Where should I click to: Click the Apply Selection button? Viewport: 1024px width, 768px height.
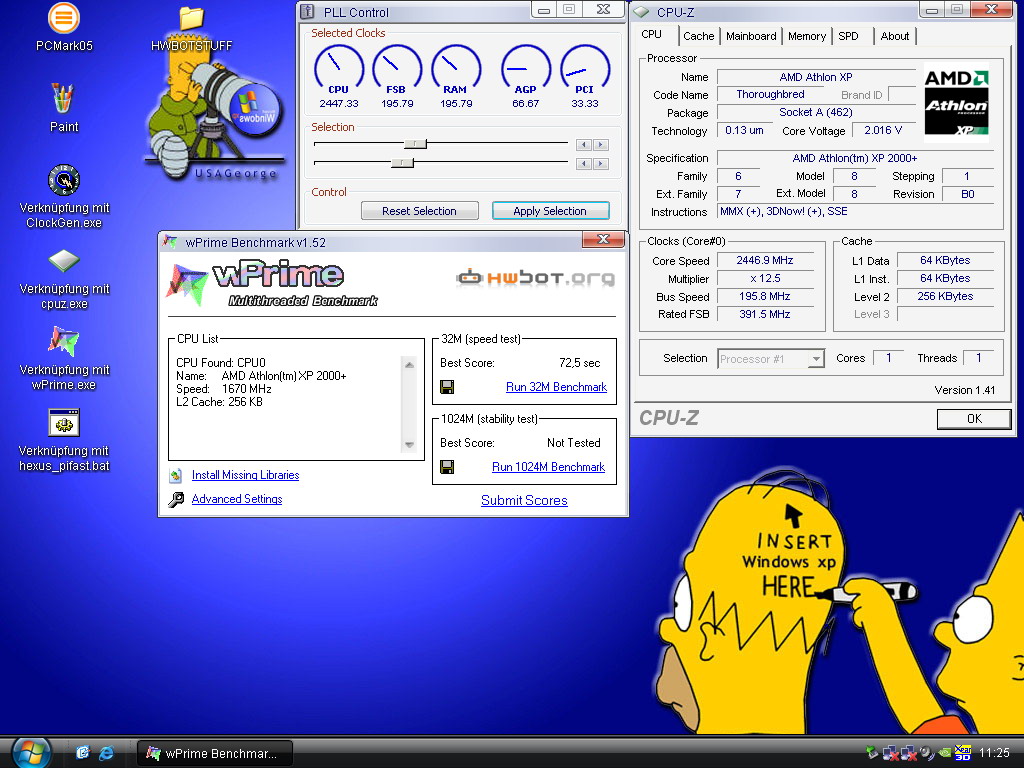point(550,211)
